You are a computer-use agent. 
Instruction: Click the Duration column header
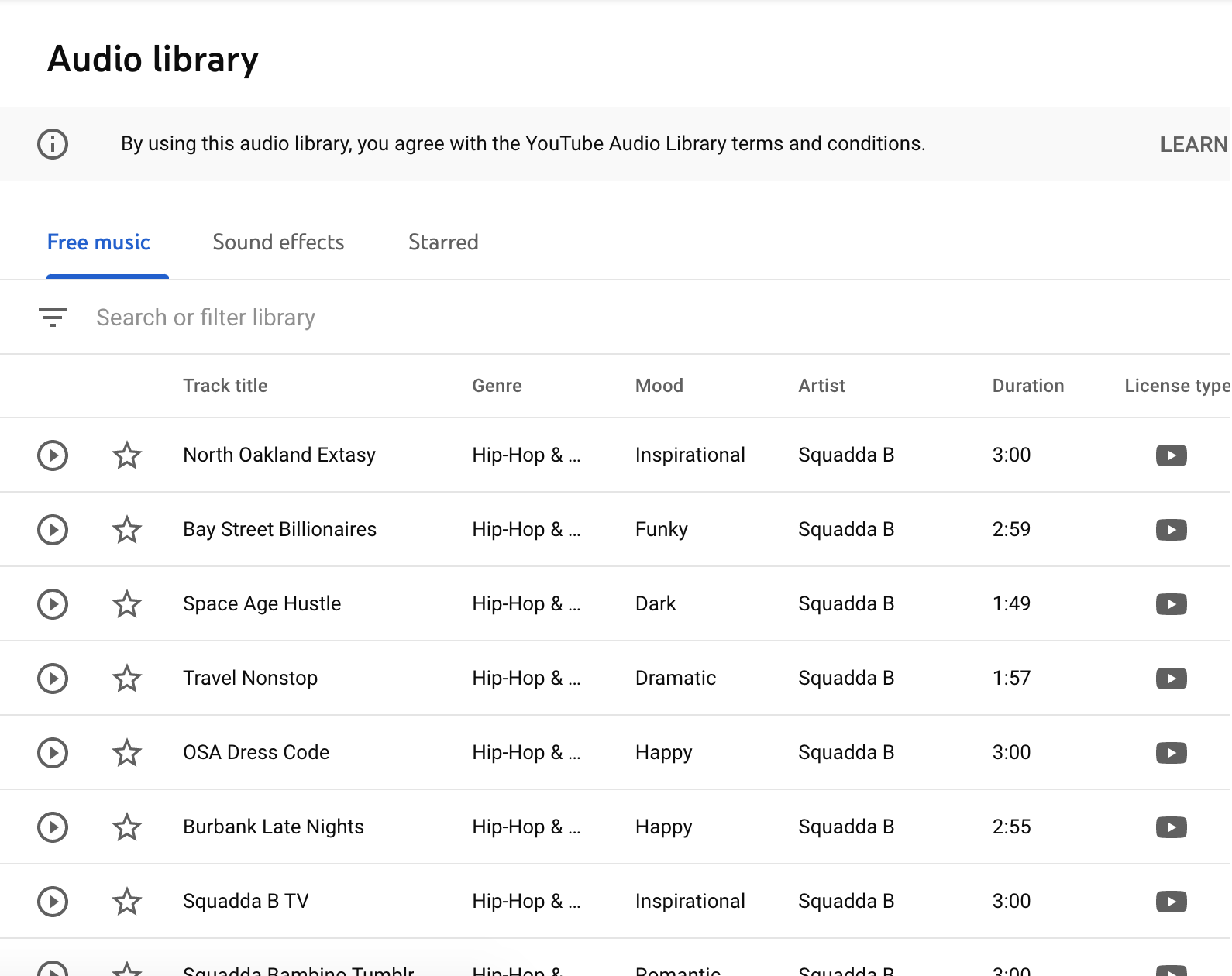click(1027, 386)
